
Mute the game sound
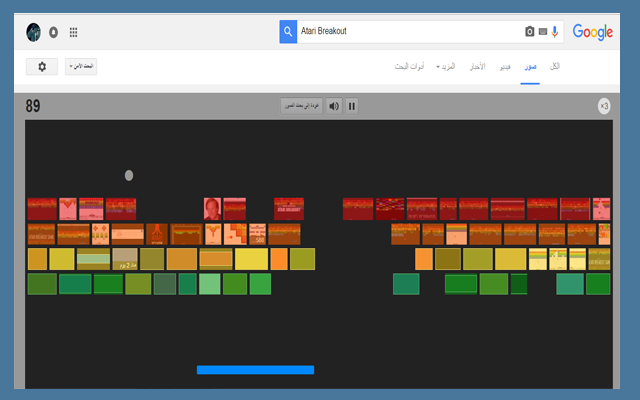pos(334,105)
